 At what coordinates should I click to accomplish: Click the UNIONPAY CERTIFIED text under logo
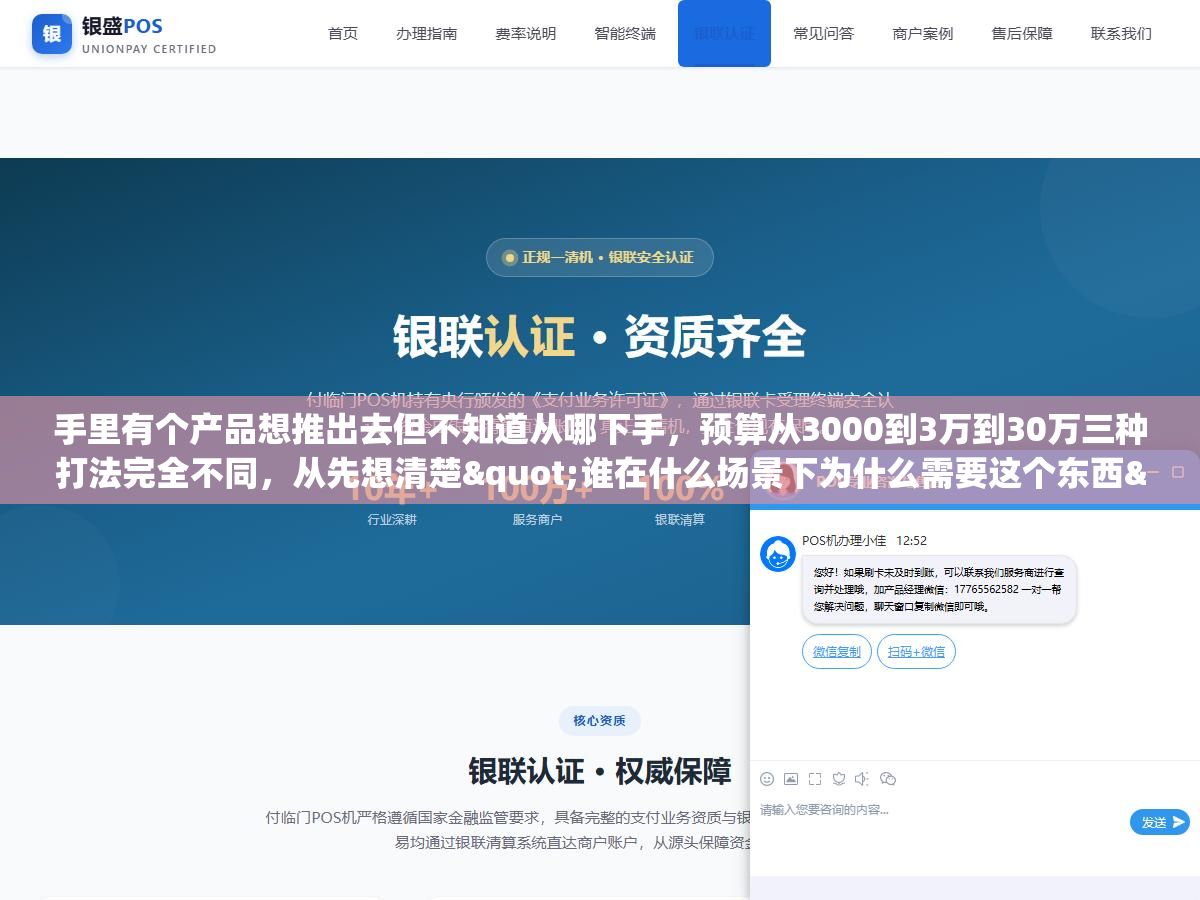(149, 48)
